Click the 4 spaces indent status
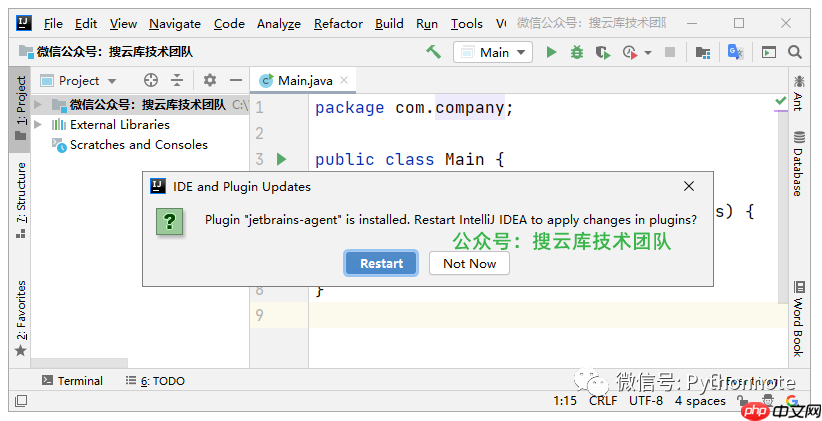The width and height of the screenshot is (822, 421). click(700, 401)
